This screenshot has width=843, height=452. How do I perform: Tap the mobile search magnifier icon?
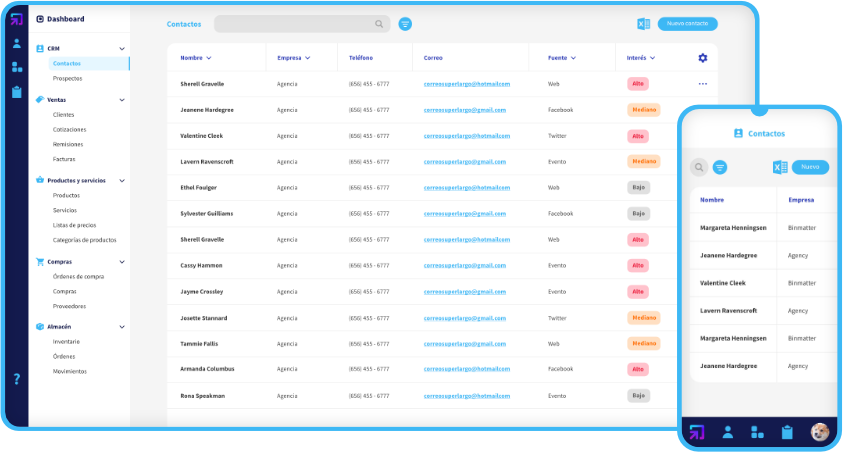point(699,167)
